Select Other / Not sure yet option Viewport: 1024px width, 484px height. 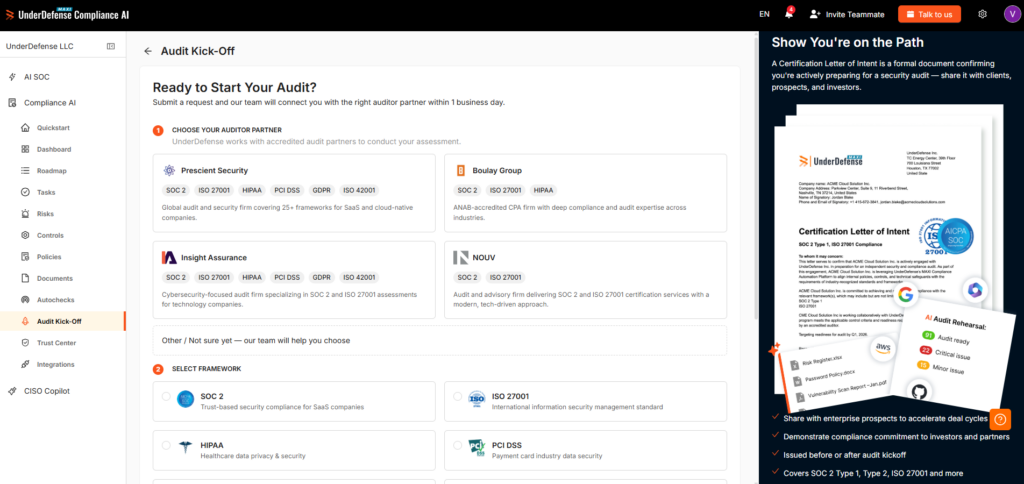coord(440,340)
